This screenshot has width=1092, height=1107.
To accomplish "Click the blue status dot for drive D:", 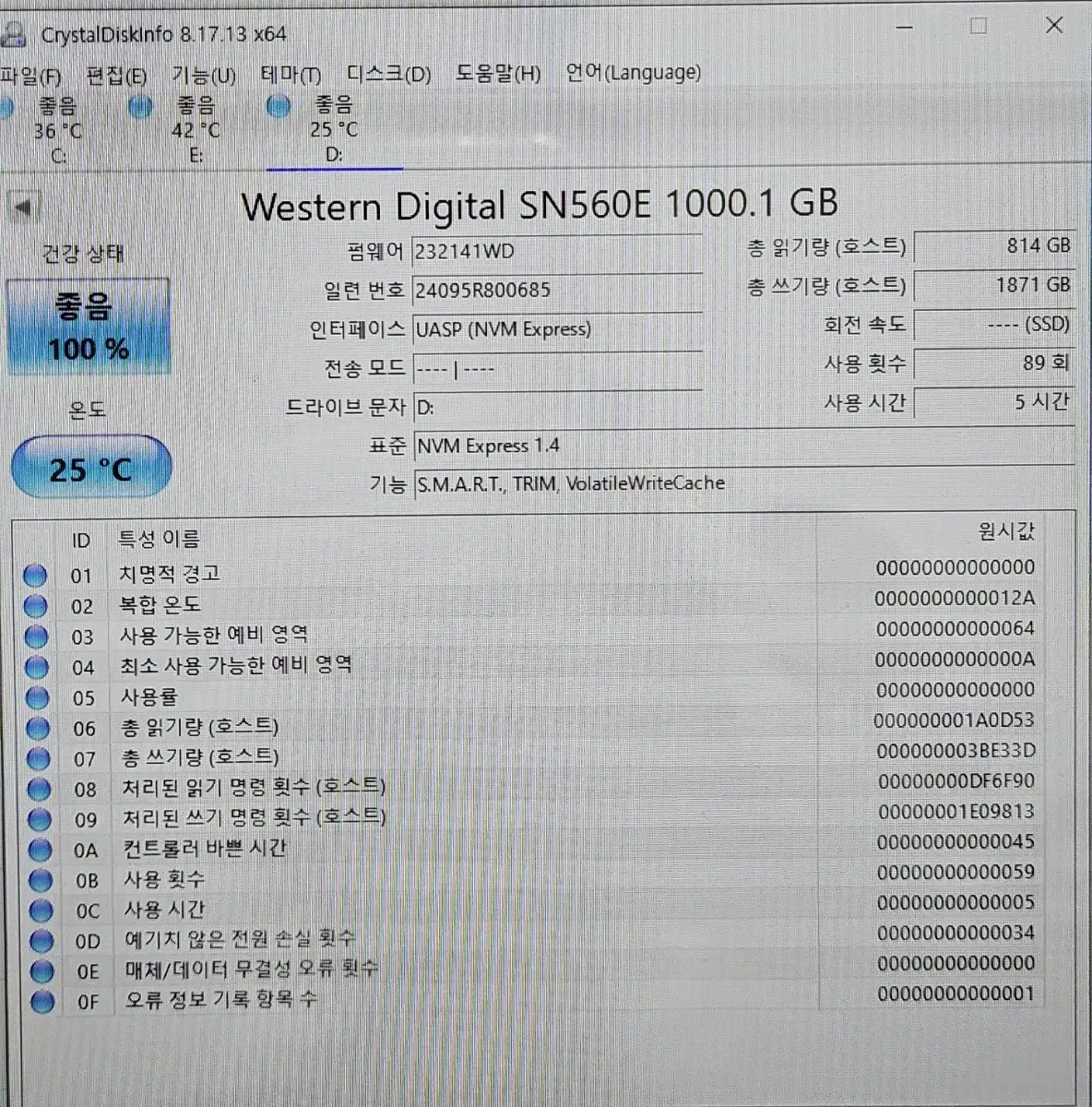I will click(279, 106).
